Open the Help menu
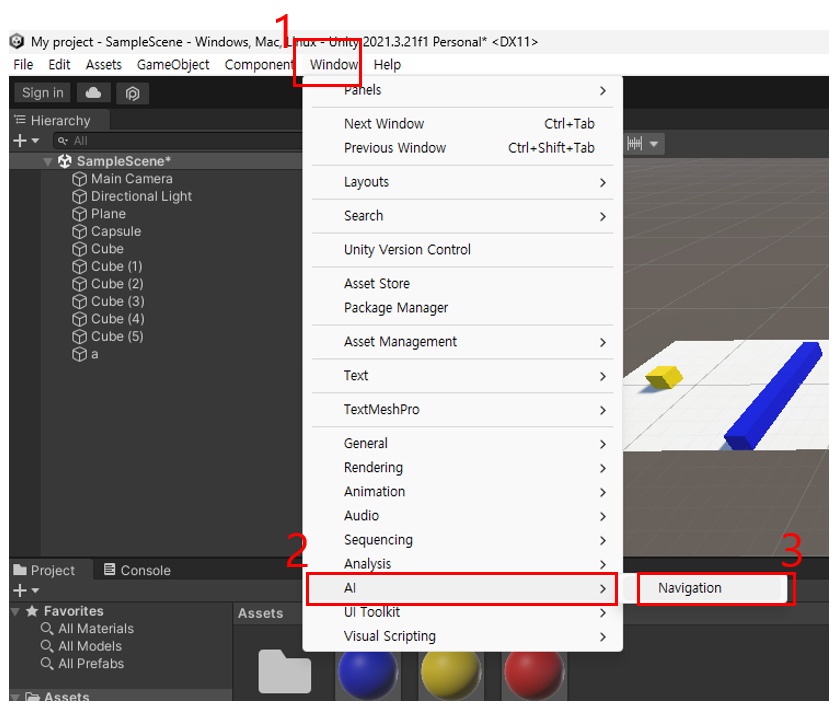 387,65
